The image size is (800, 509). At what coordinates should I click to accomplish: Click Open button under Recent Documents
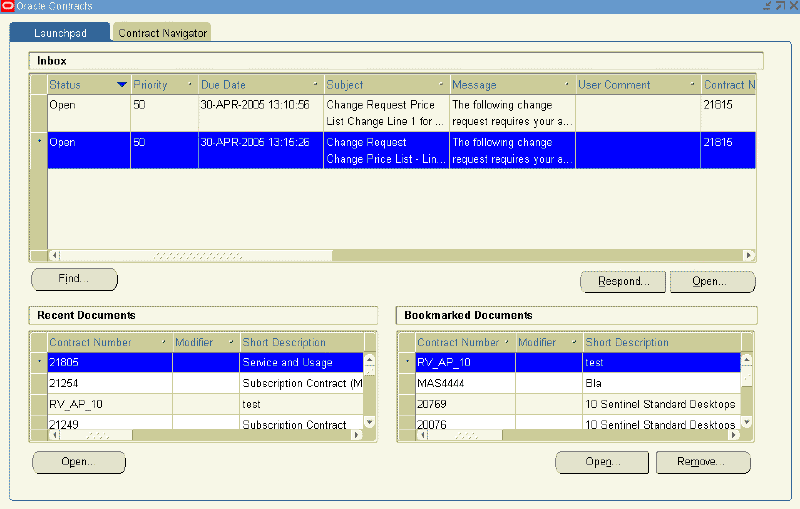click(79, 462)
